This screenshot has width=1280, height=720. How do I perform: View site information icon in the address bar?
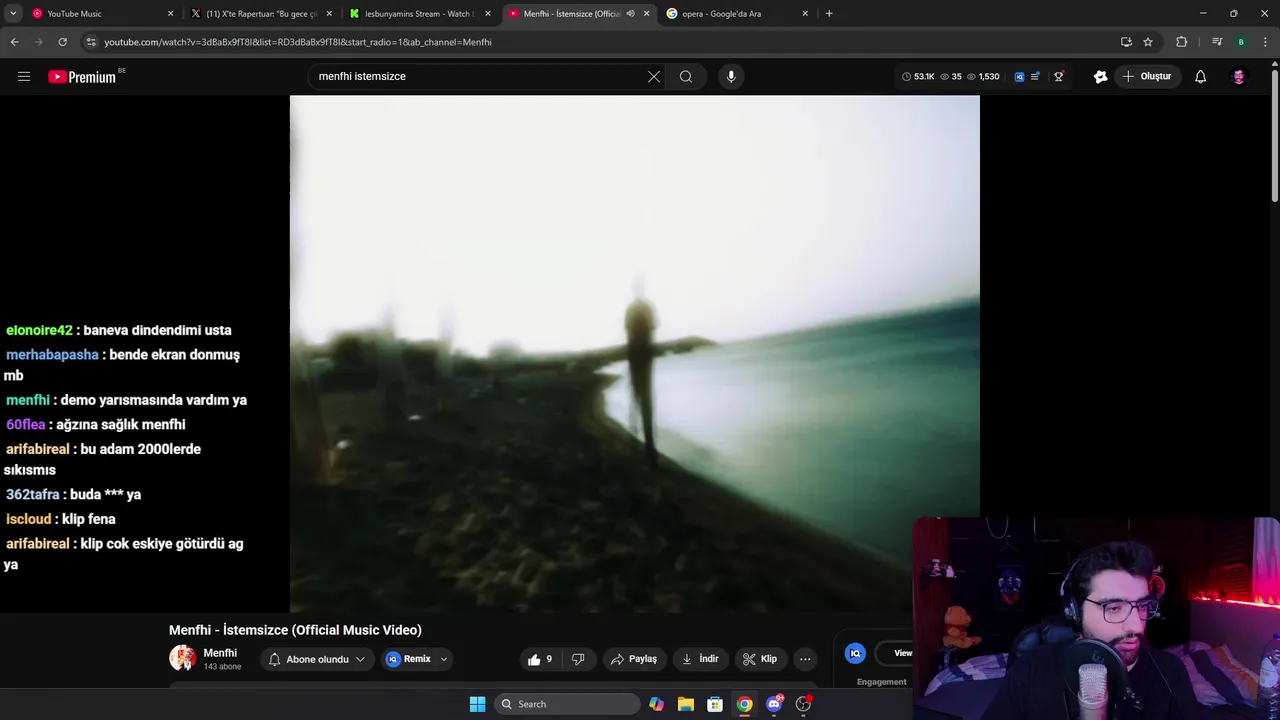tap(91, 42)
